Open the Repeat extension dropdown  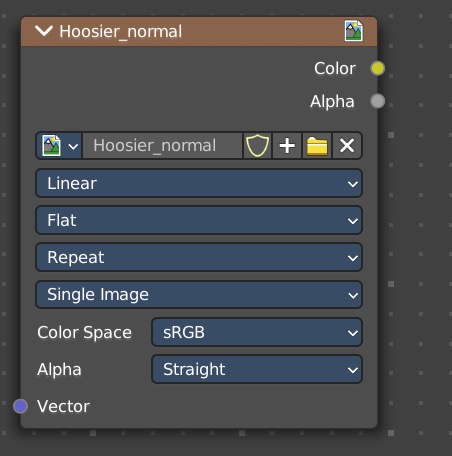199,257
